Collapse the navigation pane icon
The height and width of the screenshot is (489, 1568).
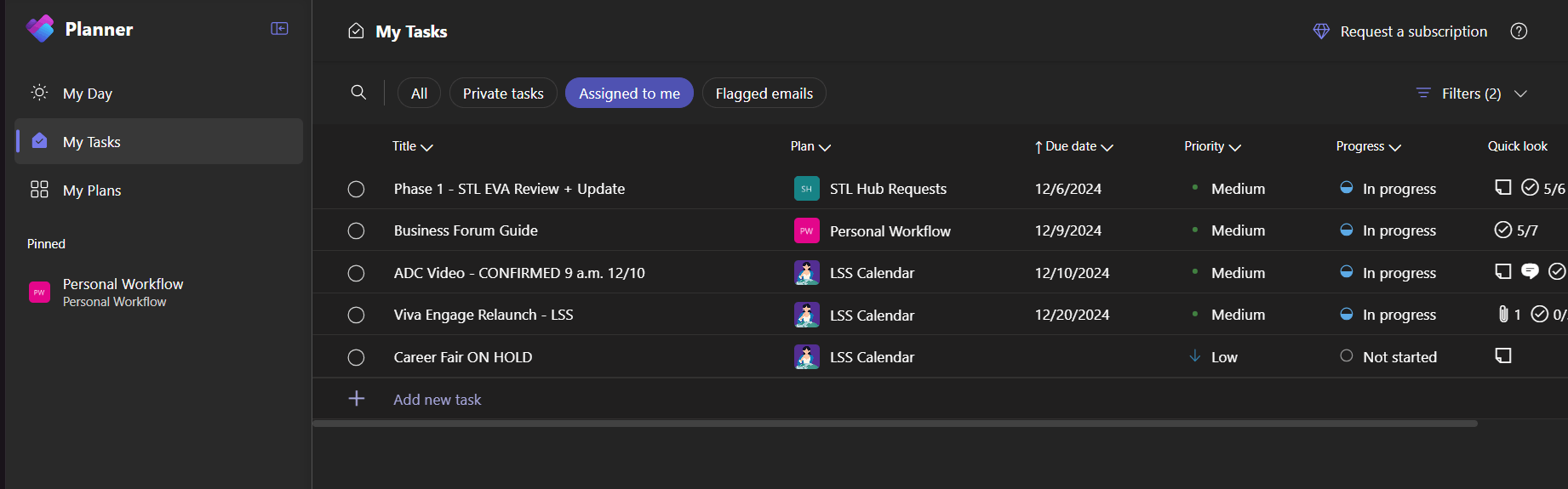279,29
